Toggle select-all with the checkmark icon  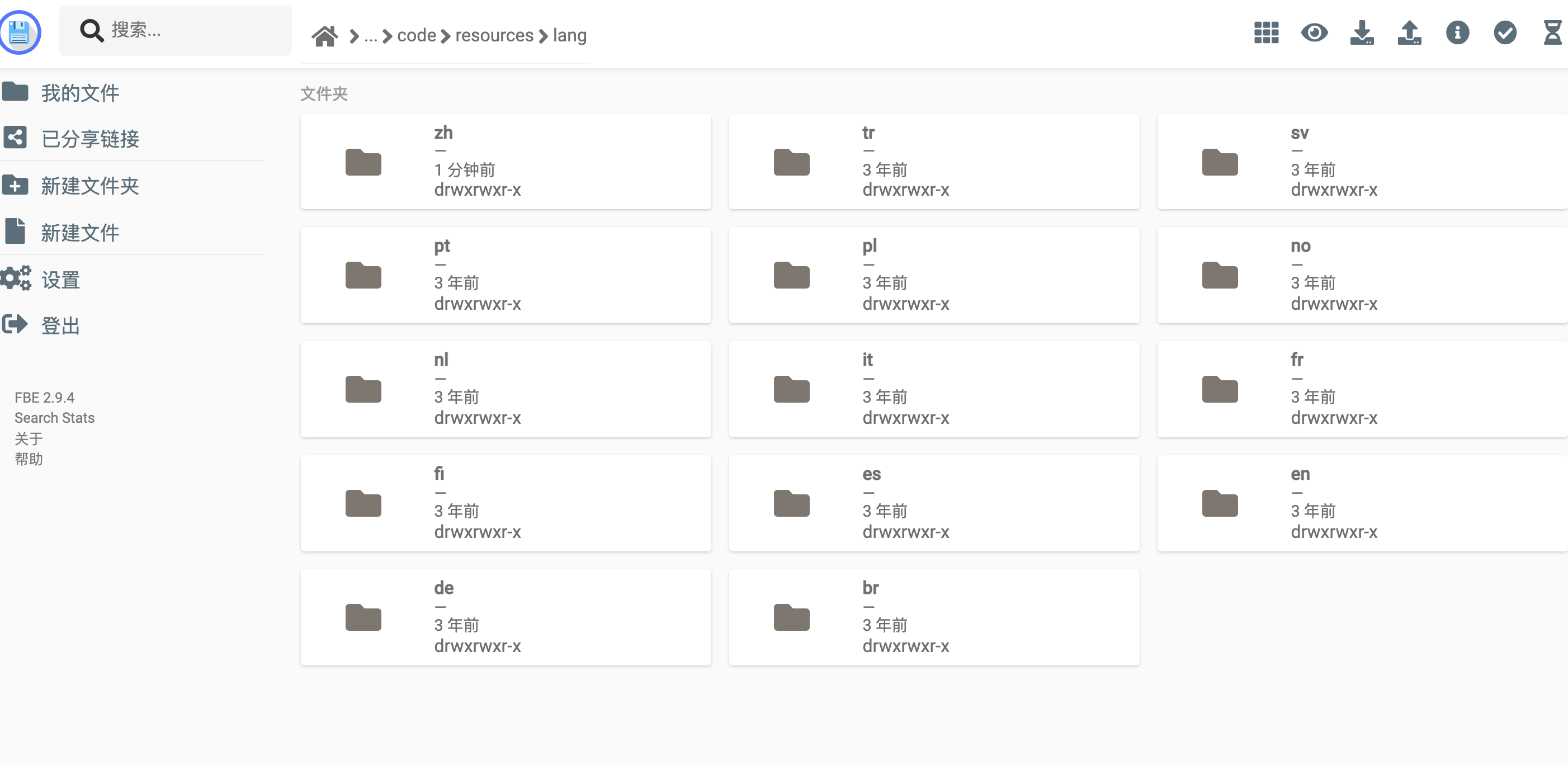1505,34
